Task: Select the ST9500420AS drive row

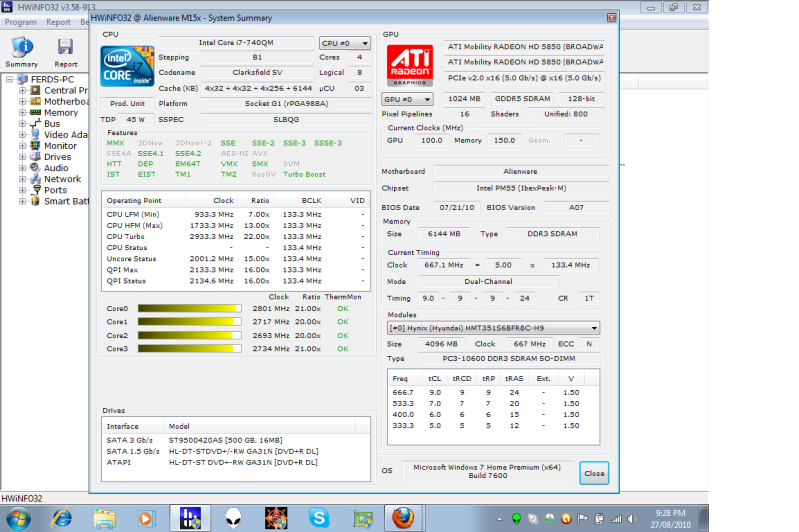Action: pyautogui.click(x=236, y=440)
